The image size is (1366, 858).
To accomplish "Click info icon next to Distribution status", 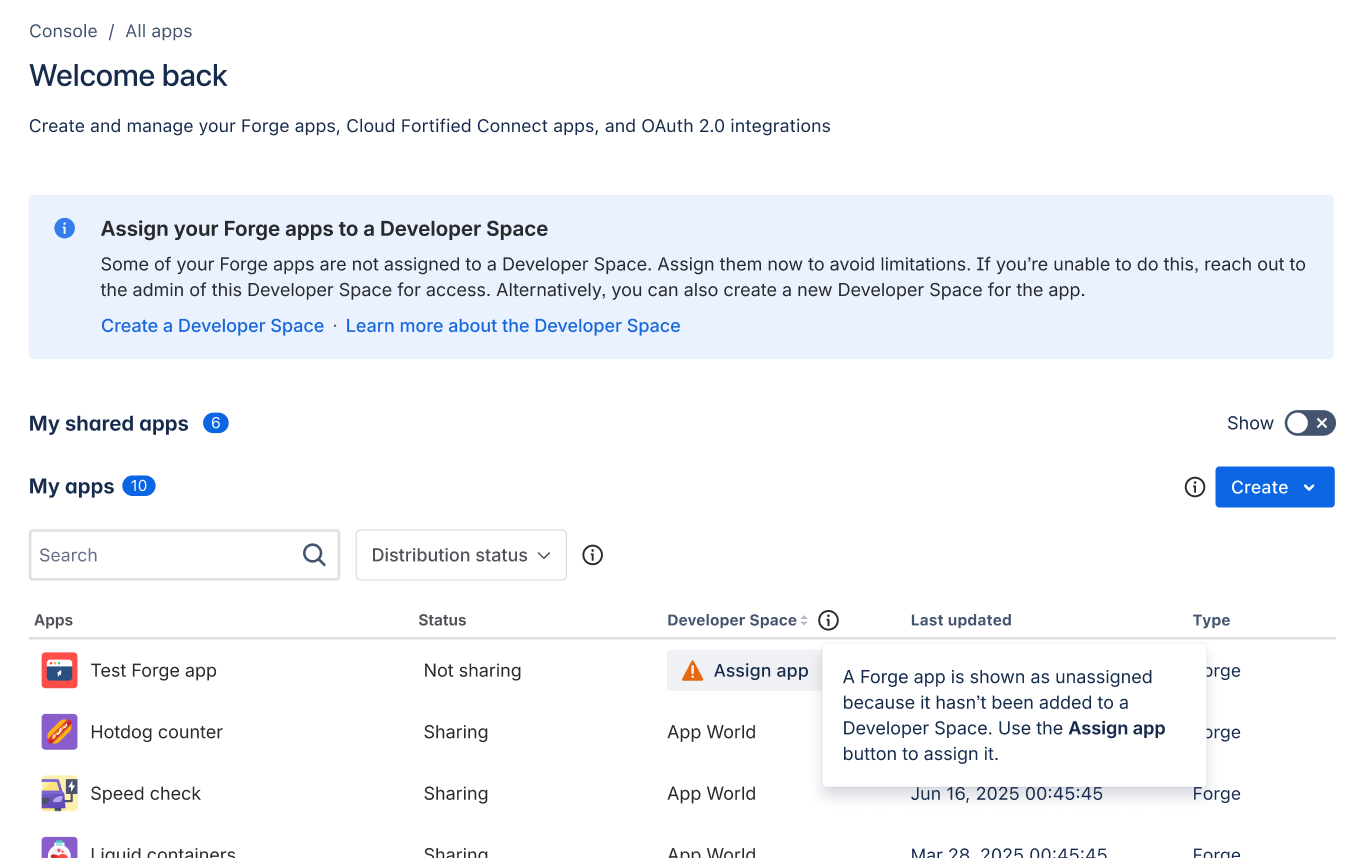I will (x=593, y=555).
